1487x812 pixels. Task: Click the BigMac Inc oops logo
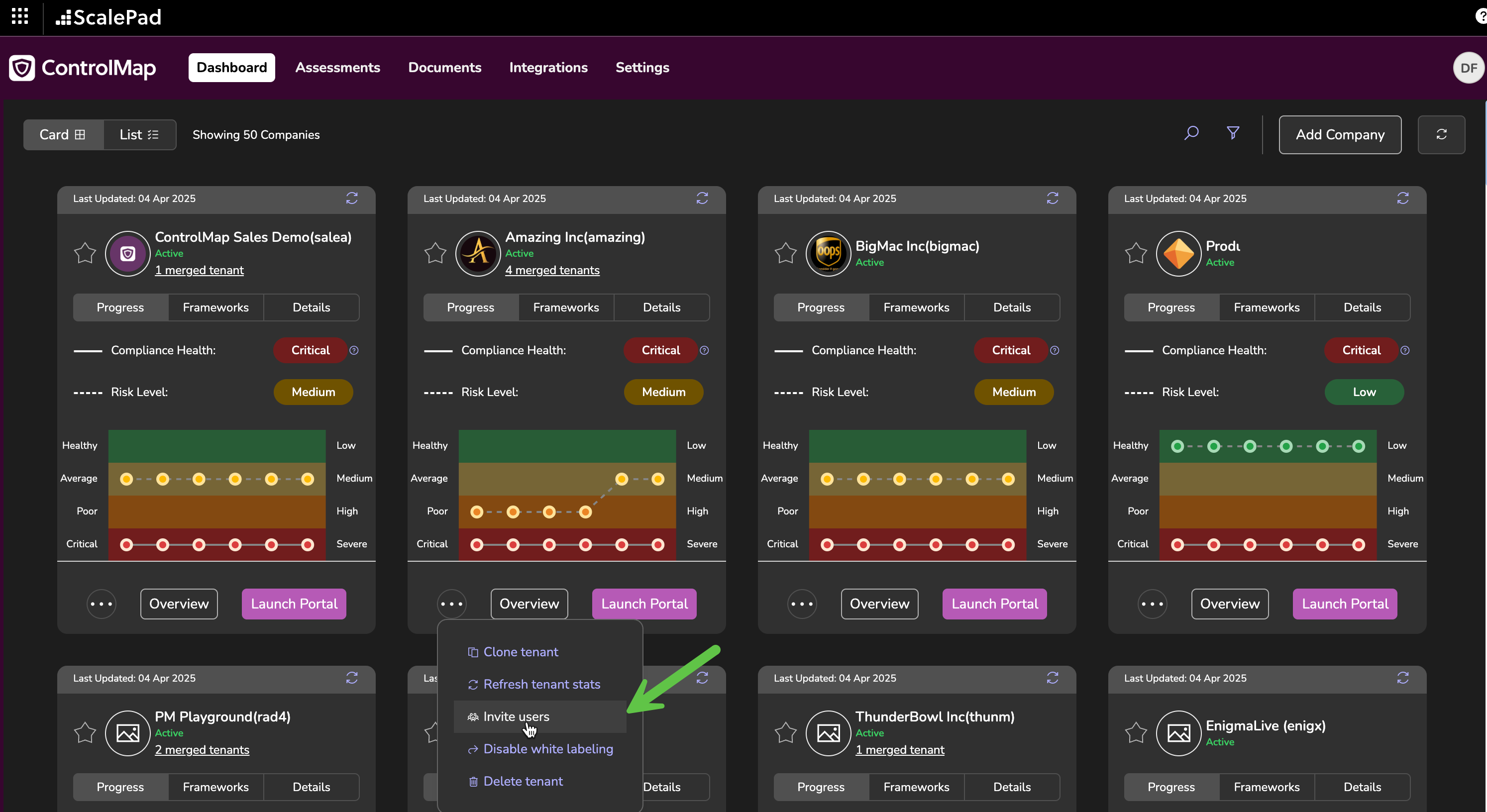click(829, 253)
